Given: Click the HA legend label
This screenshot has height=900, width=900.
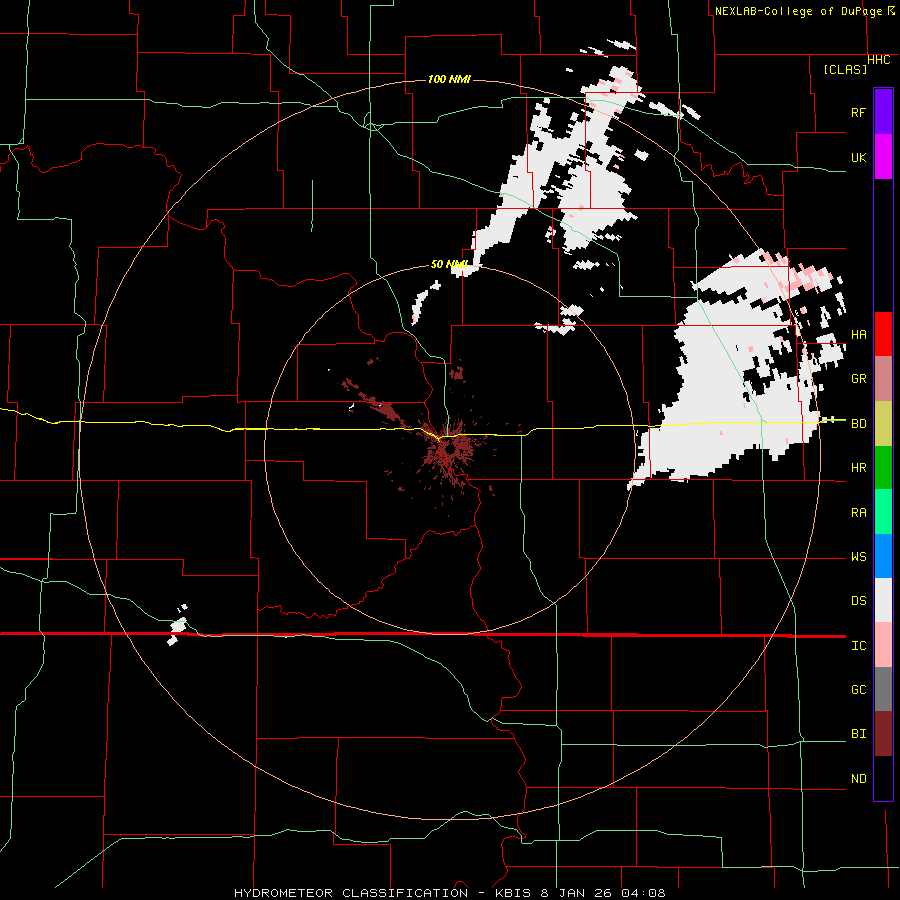Looking at the screenshot, I should [858, 334].
